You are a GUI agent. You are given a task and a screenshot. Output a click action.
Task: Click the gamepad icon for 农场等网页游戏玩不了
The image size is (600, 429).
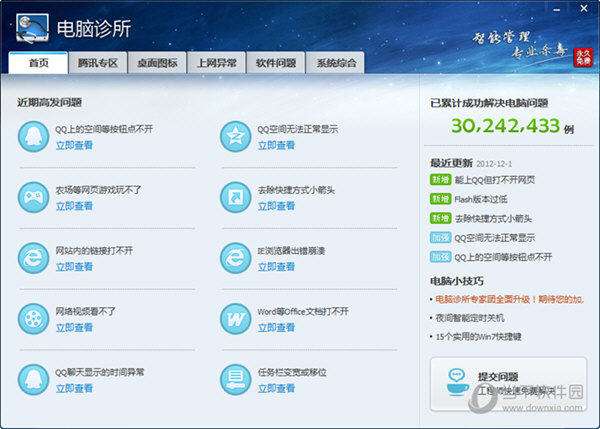click(x=33, y=197)
